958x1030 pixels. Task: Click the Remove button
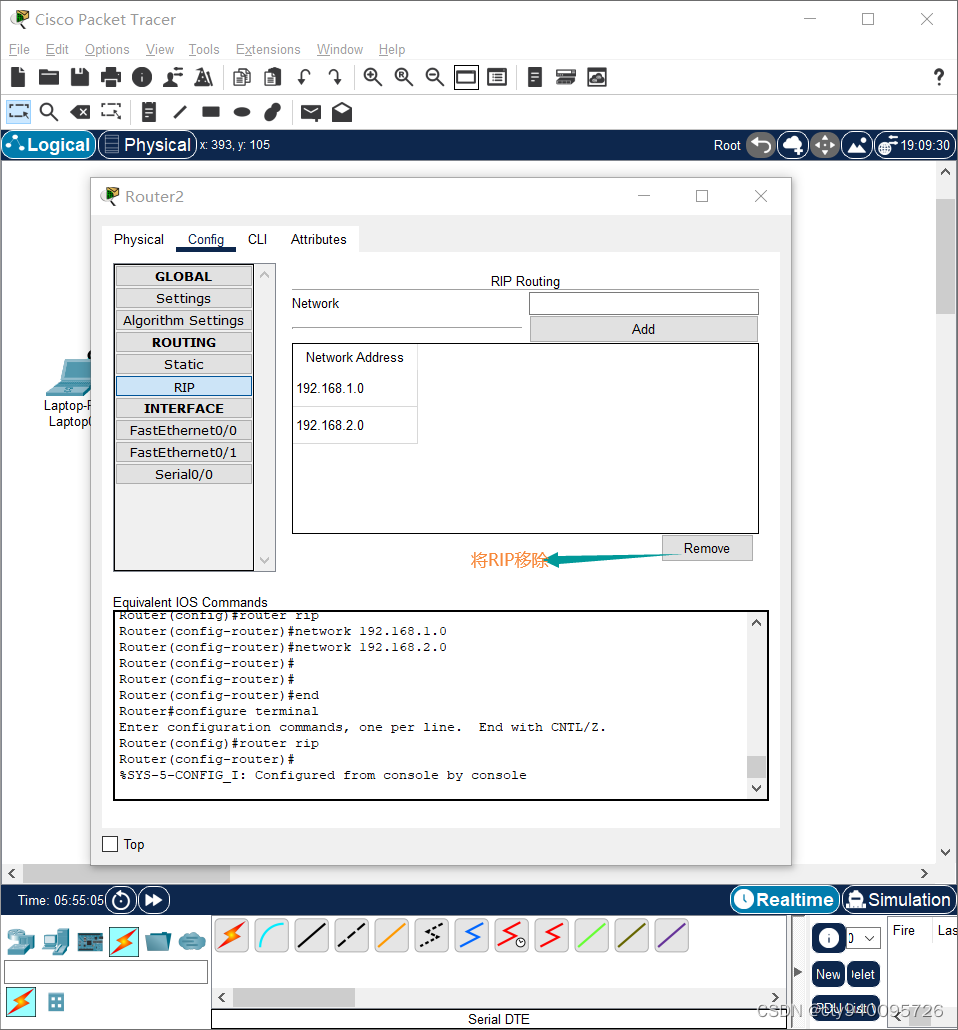(x=707, y=548)
